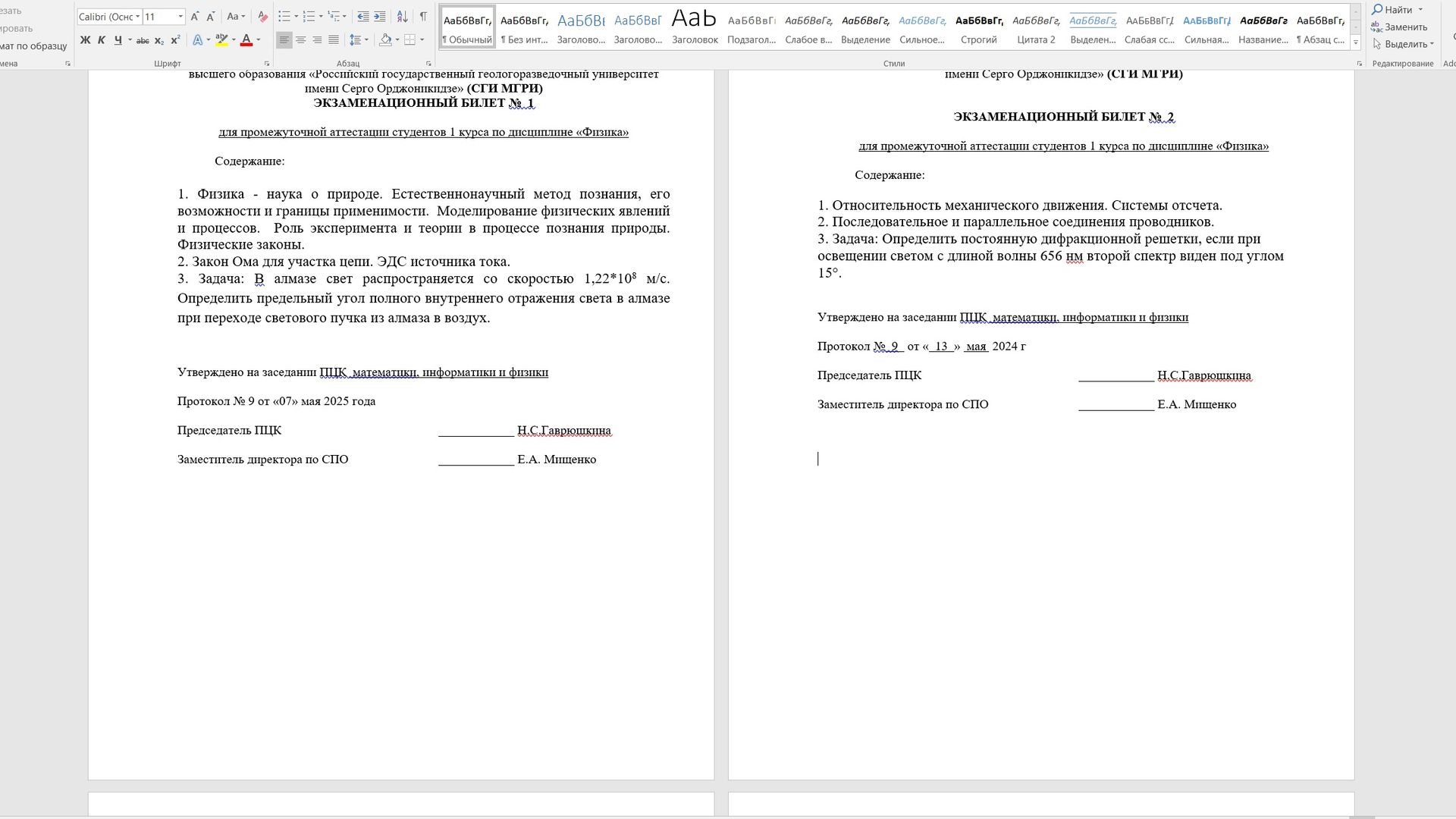Toggle paragraph marks display

423,17
